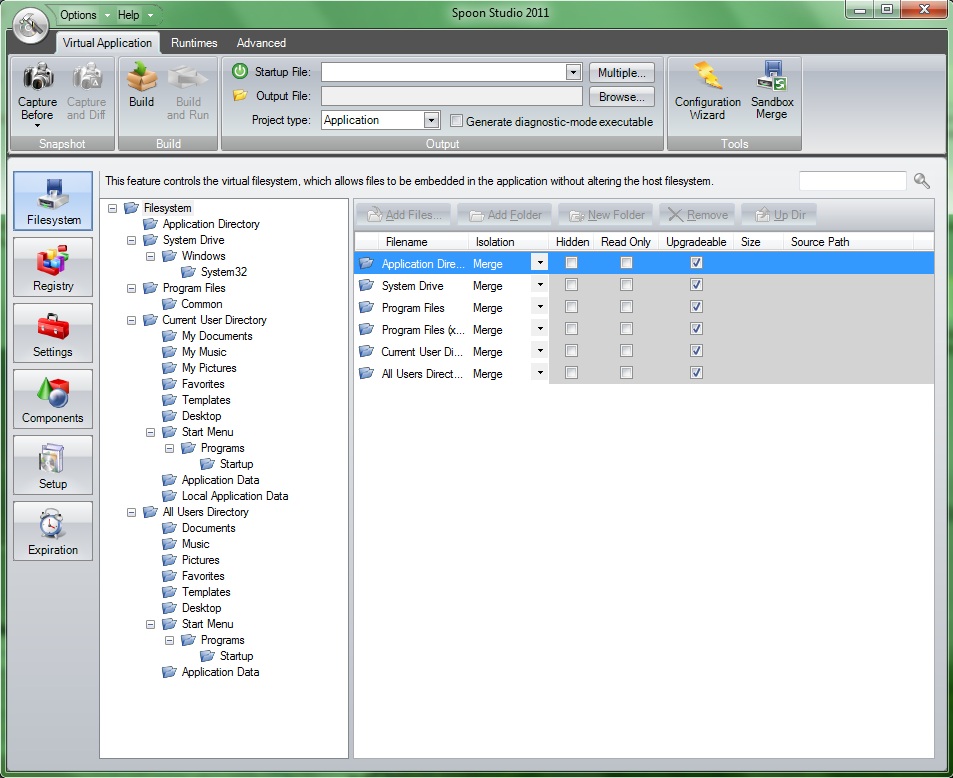Image resolution: width=953 pixels, height=778 pixels.
Task: Open the Expiration clock section
Action: click(x=53, y=531)
